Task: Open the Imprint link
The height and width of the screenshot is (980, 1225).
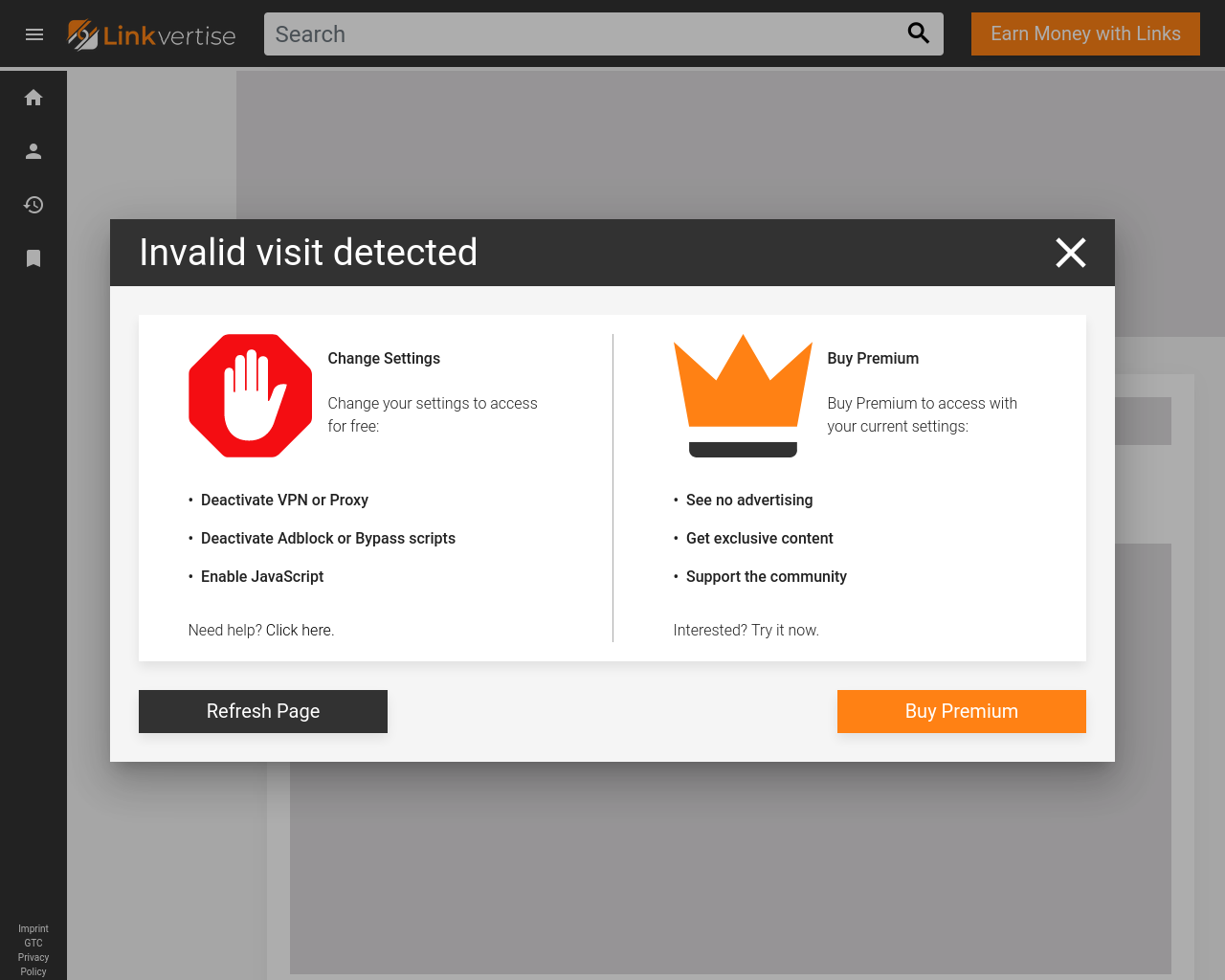Action: [x=33, y=928]
